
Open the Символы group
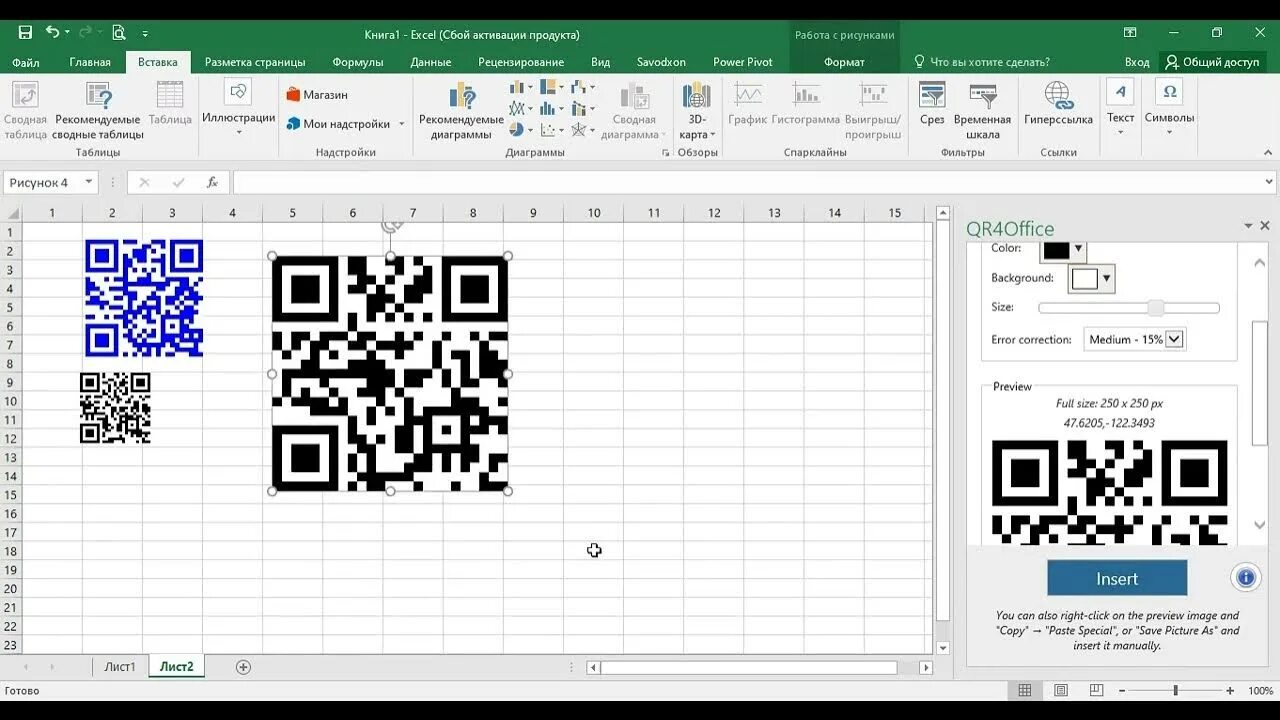[1169, 108]
